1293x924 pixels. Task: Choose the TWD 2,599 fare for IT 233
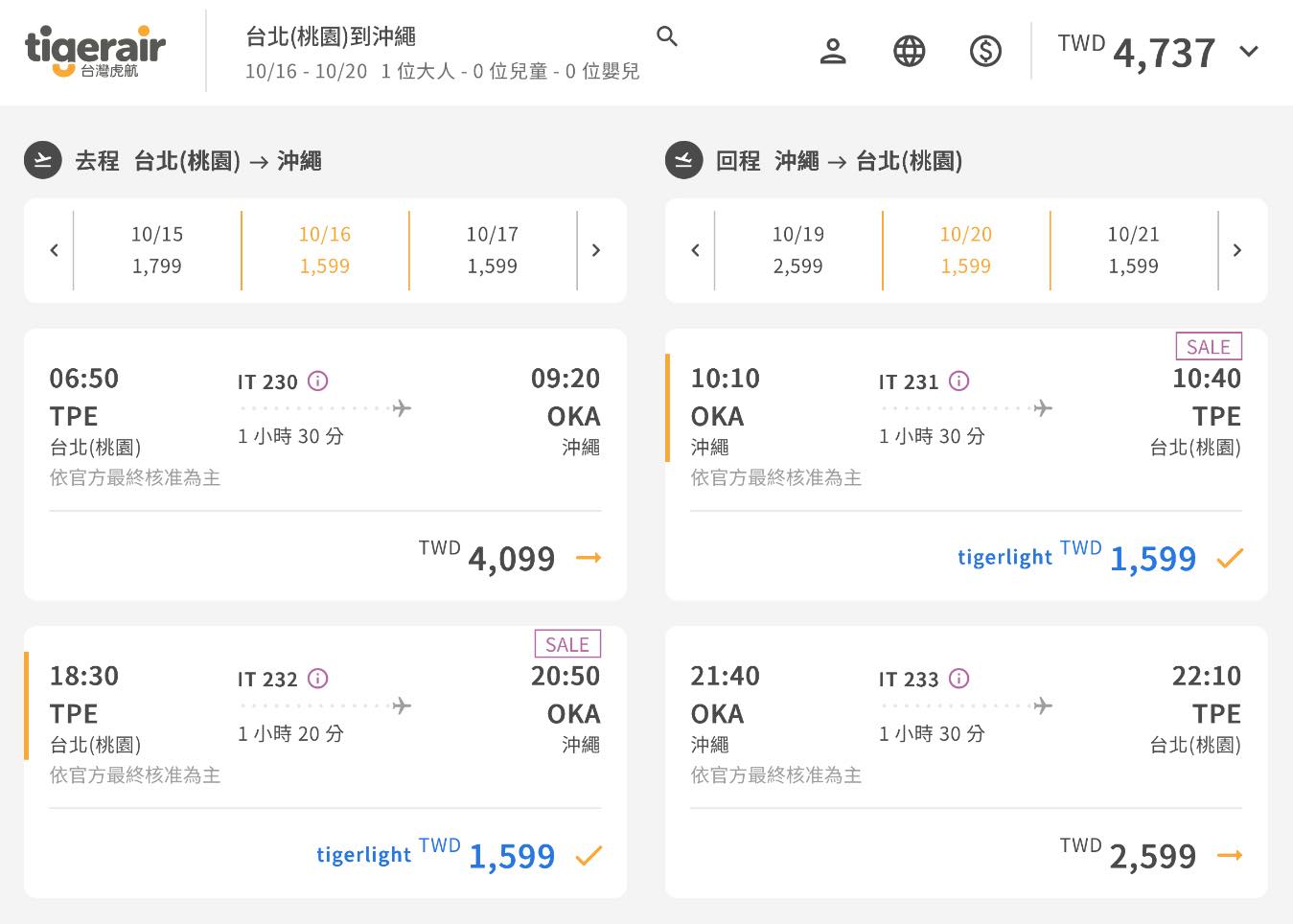pos(1229,855)
